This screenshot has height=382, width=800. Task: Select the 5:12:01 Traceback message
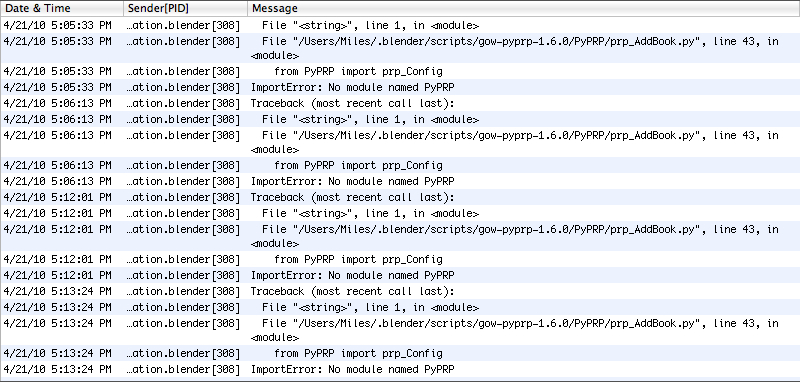point(353,197)
